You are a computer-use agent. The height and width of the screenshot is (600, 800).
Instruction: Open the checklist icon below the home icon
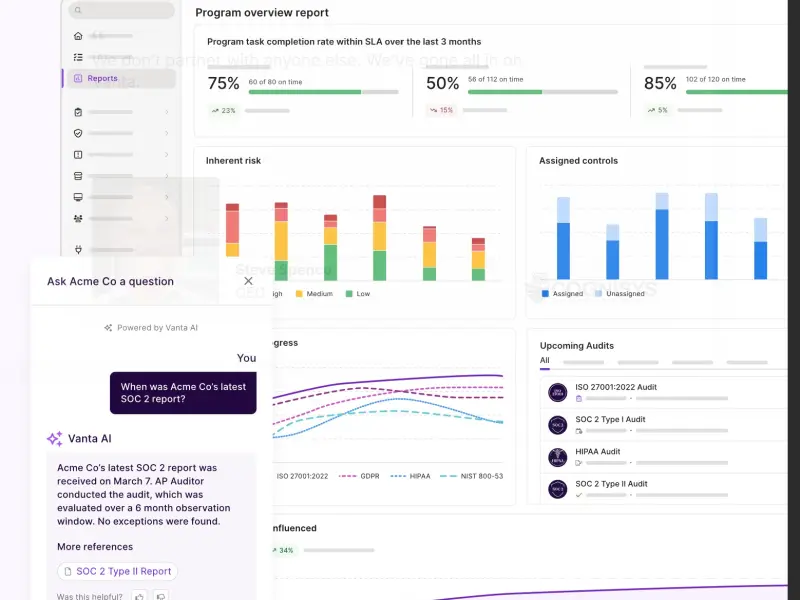pyautogui.click(x=78, y=58)
